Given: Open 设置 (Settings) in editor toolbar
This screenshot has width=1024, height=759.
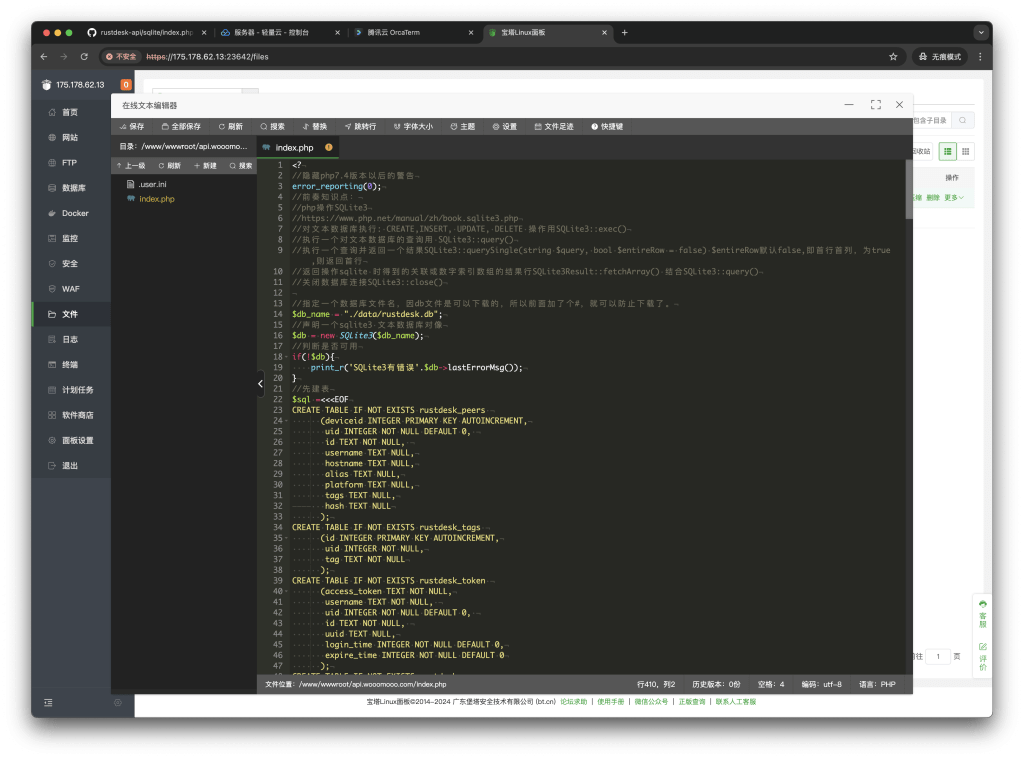Looking at the screenshot, I should click(x=504, y=127).
